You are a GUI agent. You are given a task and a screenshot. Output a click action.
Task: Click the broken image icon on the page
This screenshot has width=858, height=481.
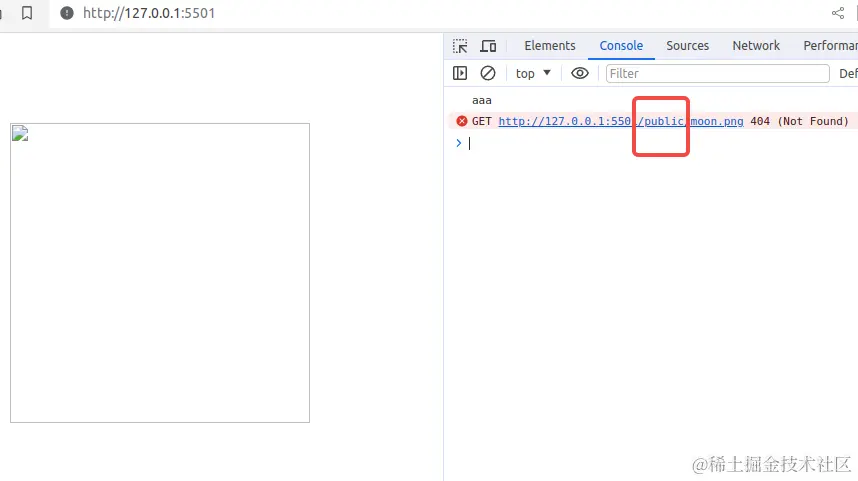[20, 134]
